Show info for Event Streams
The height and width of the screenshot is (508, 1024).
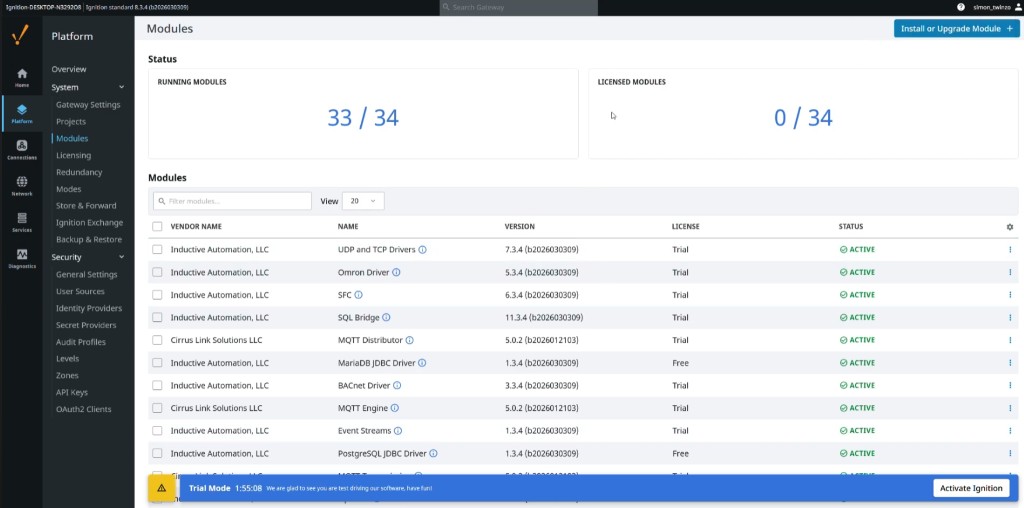[398, 430]
